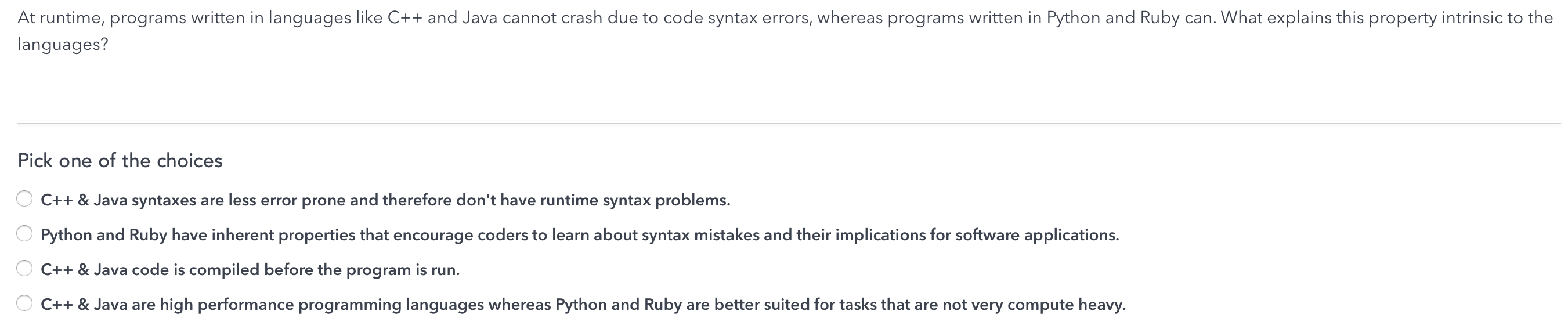Image resolution: width=1568 pixels, height=318 pixels.
Task: Click the answer text about tasks not compute heavy
Action: pyautogui.click(x=583, y=305)
